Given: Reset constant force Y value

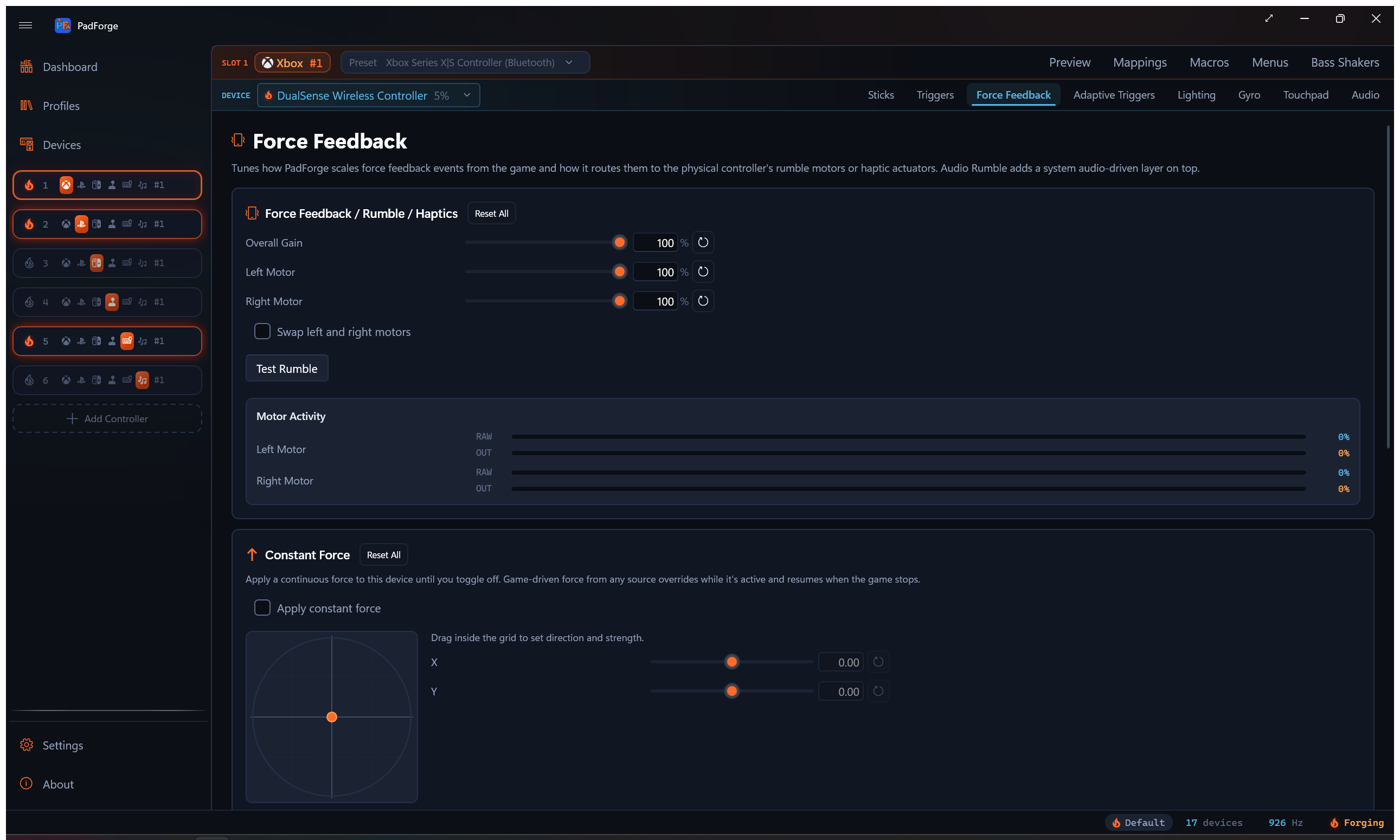Looking at the screenshot, I should click(878, 692).
